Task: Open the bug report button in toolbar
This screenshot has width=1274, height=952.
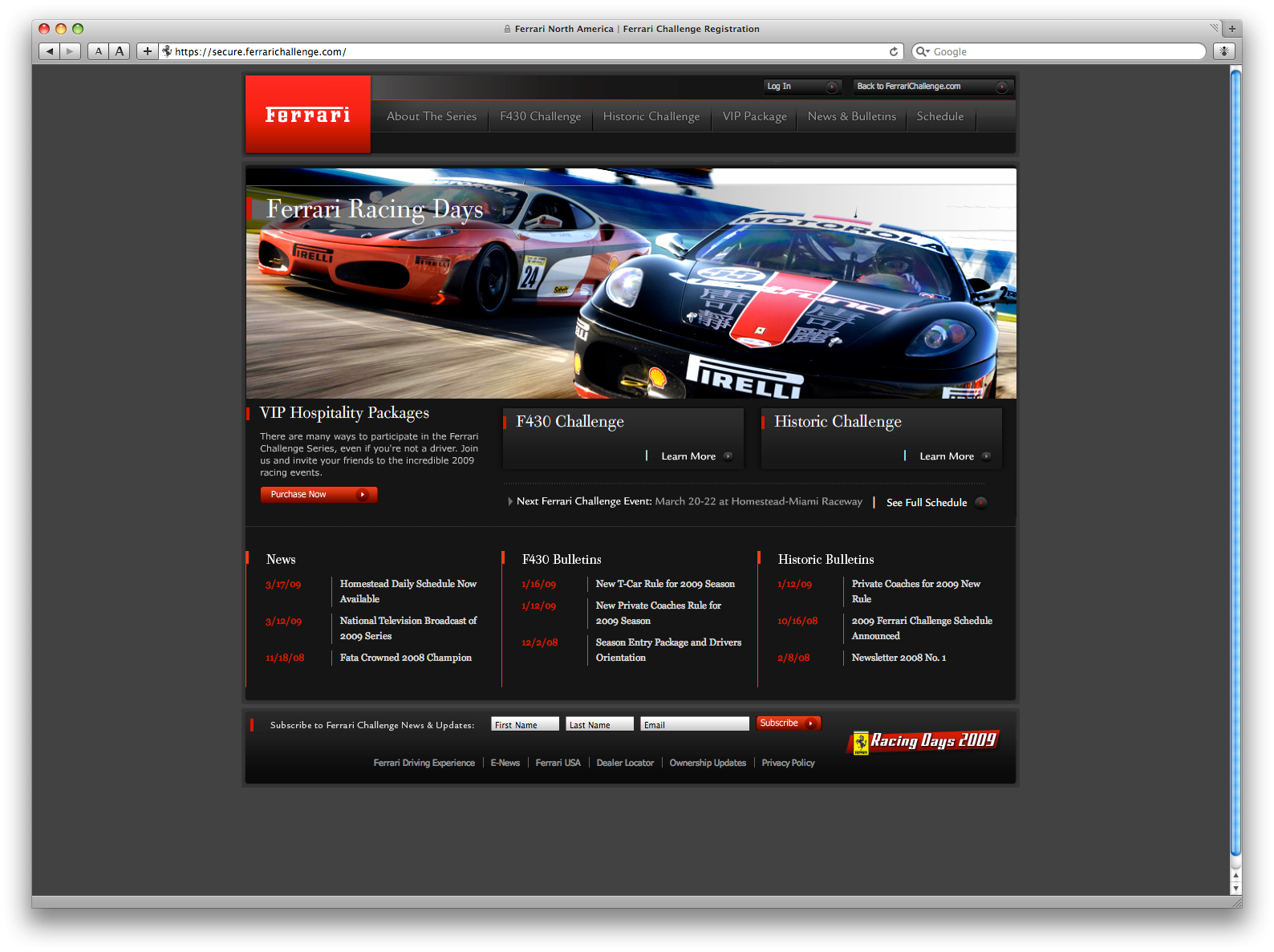Action: click(1223, 51)
